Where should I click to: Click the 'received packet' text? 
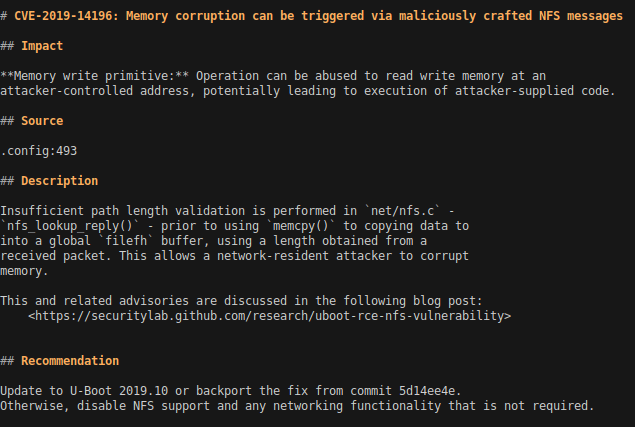click(52, 256)
